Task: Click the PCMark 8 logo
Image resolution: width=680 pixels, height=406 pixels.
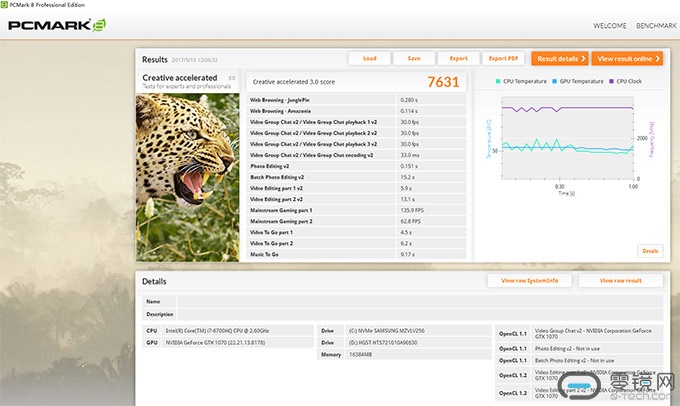Action: pyautogui.click(x=57, y=25)
